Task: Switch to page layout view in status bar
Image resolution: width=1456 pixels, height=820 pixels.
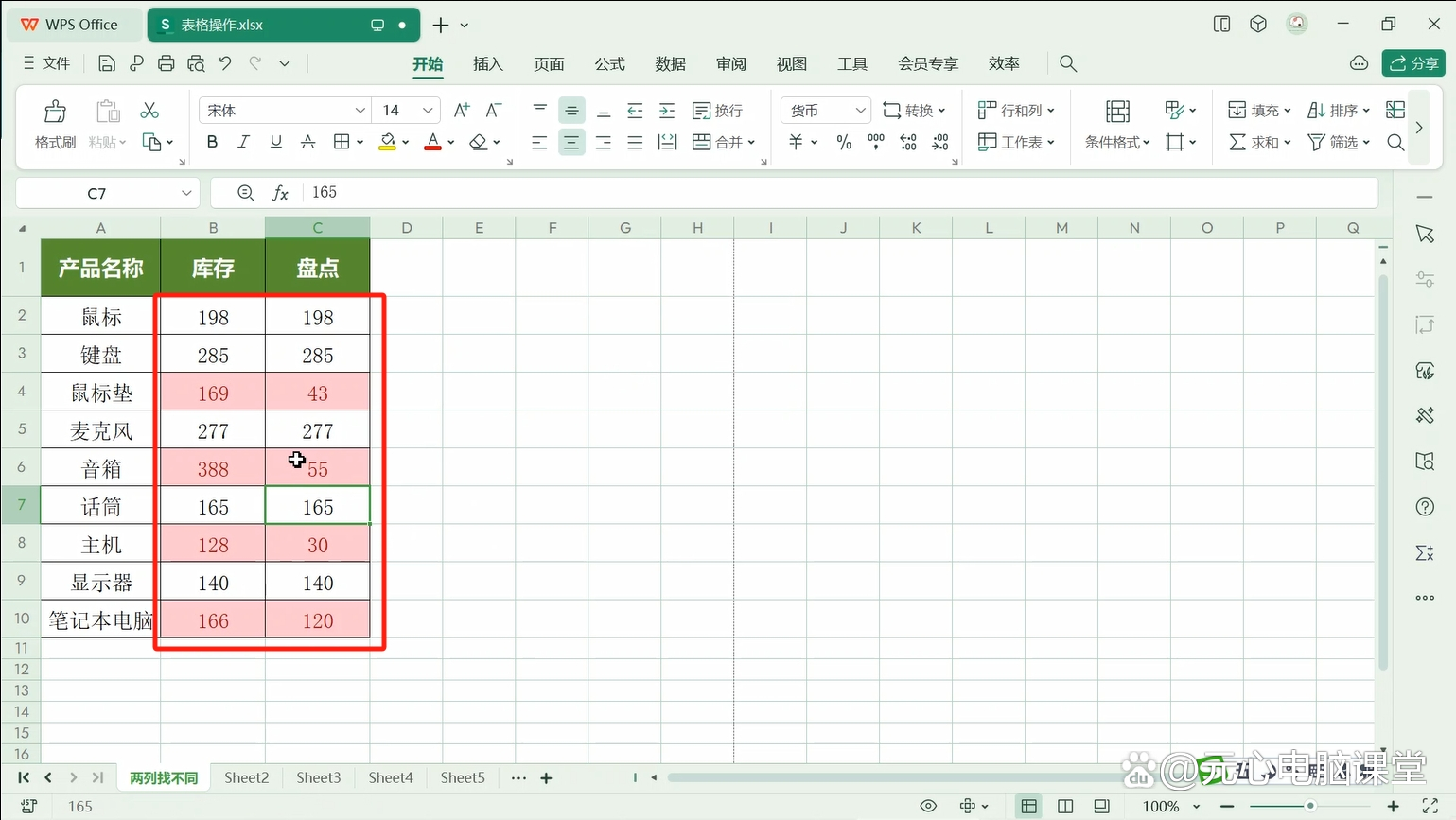Action: 1065,806
